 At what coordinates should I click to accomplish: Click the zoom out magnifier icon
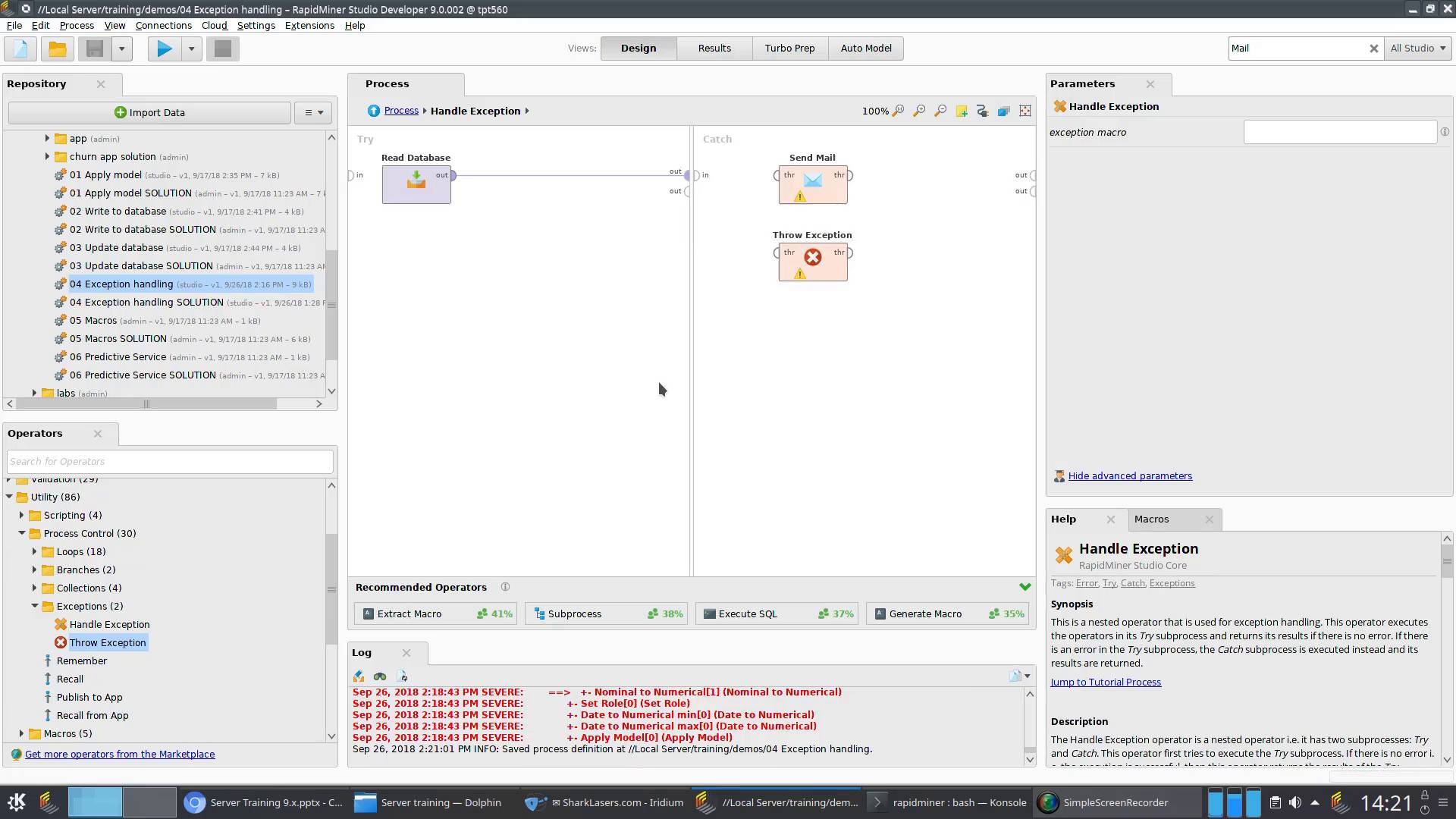click(940, 111)
